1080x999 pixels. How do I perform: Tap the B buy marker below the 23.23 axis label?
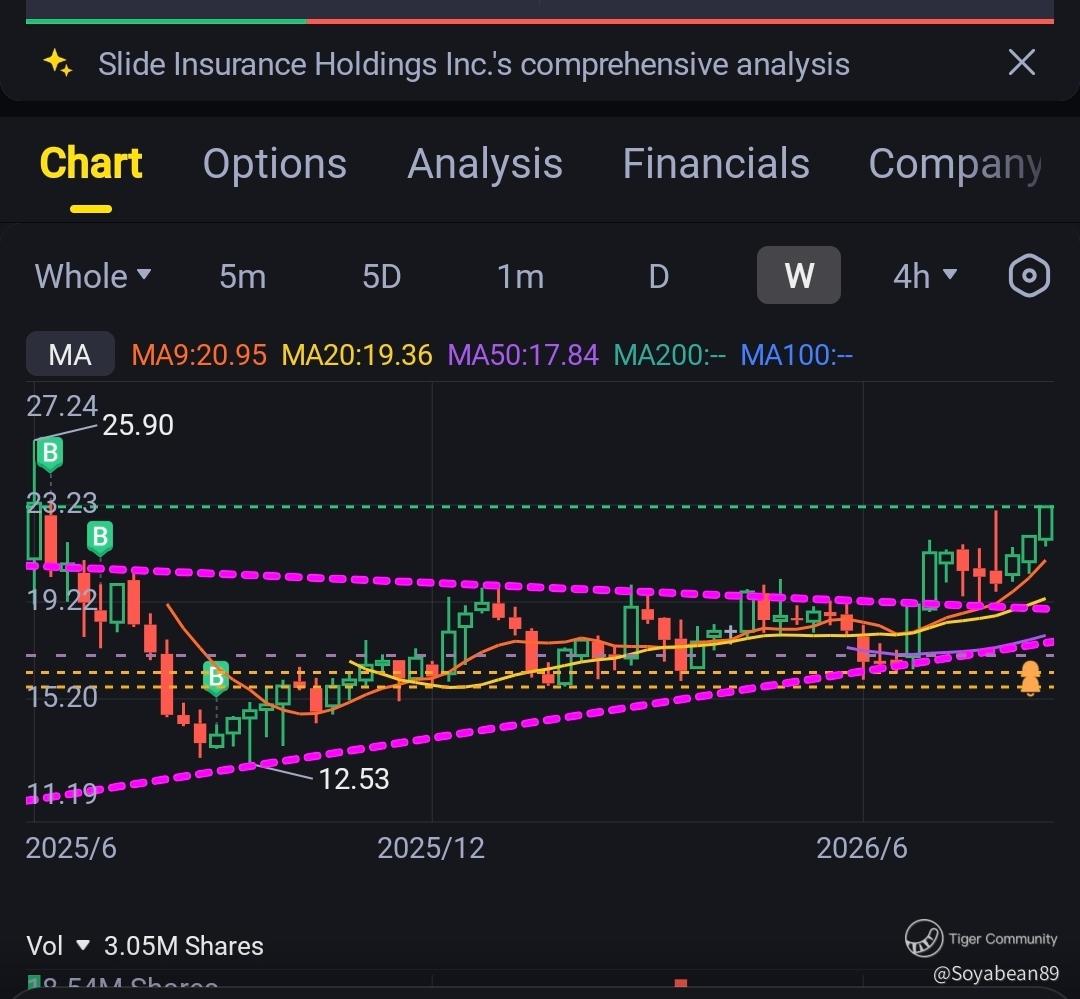coord(101,537)
